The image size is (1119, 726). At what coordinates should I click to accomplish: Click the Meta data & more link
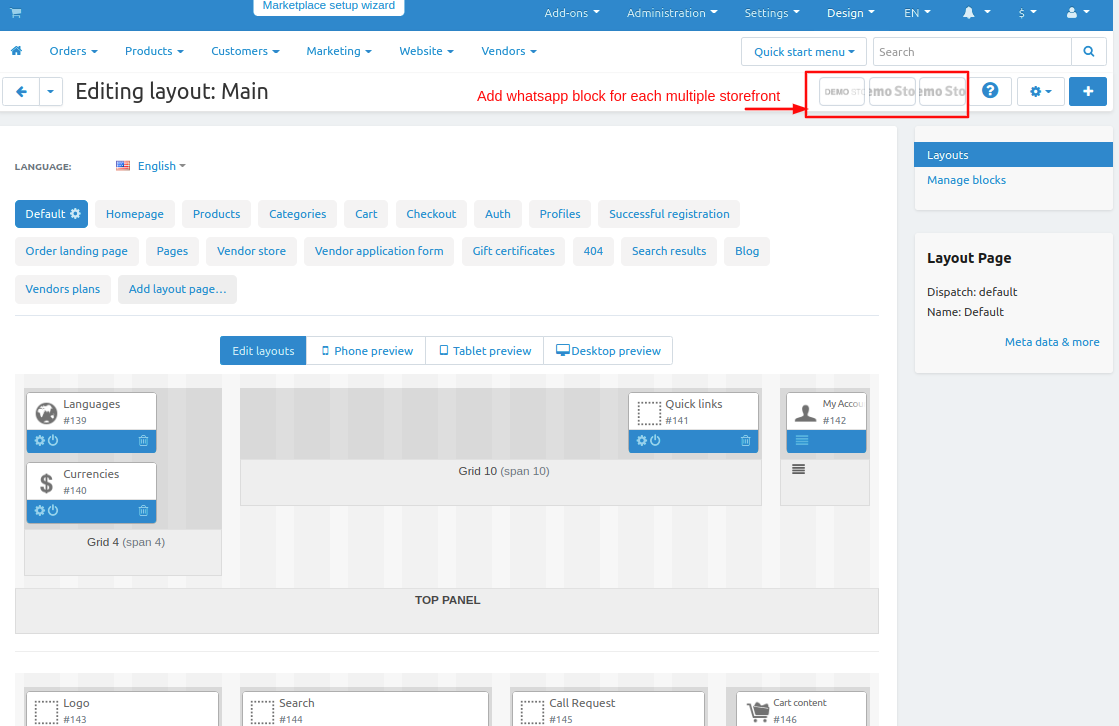[x=1051, y=342]
